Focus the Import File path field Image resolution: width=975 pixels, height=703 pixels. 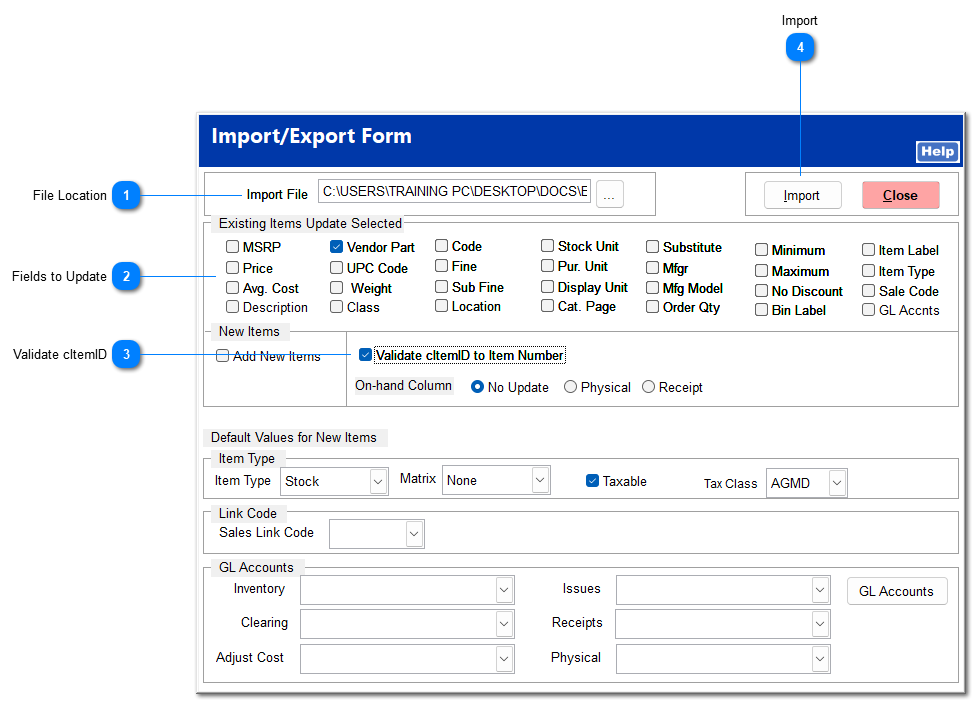pyautogui.click(x=454, y=191)
